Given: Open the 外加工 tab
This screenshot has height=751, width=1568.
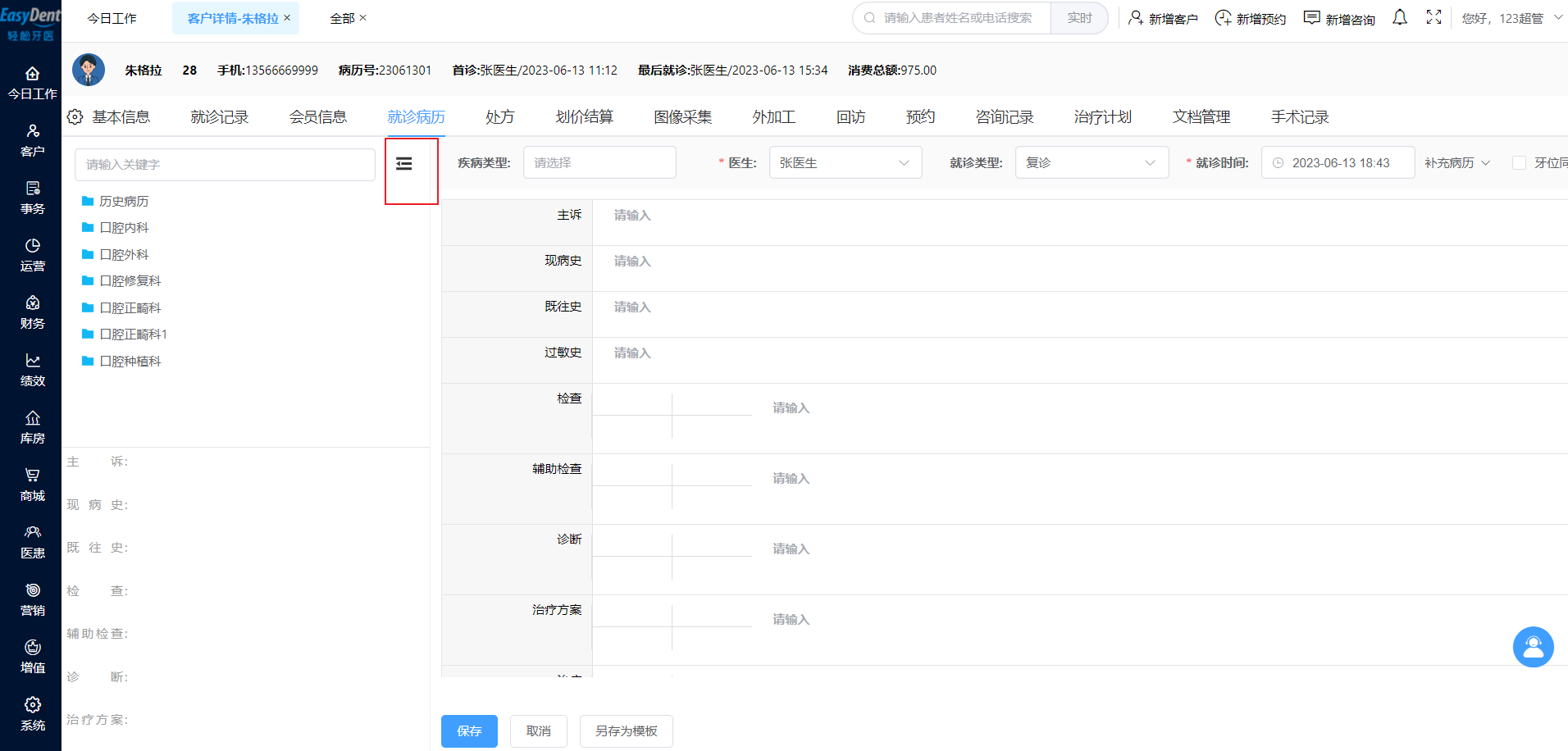Looking at the screenshot, I should 773,117.
